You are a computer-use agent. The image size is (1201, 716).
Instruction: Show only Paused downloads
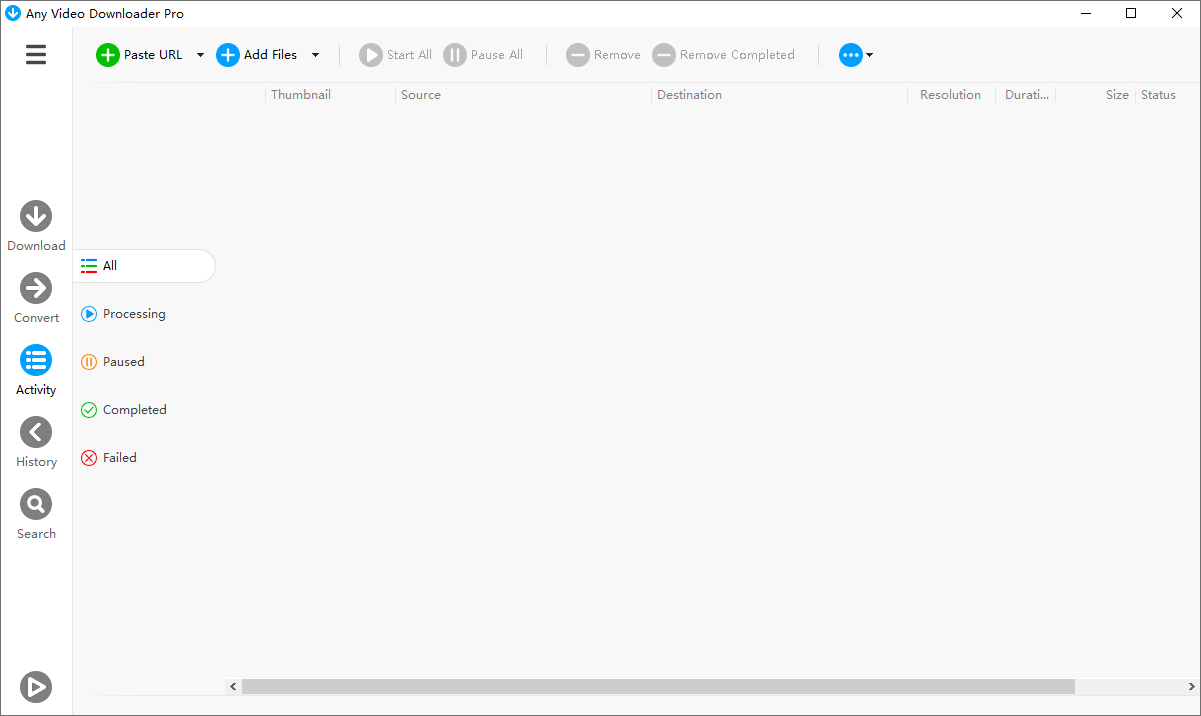[113, 361]
